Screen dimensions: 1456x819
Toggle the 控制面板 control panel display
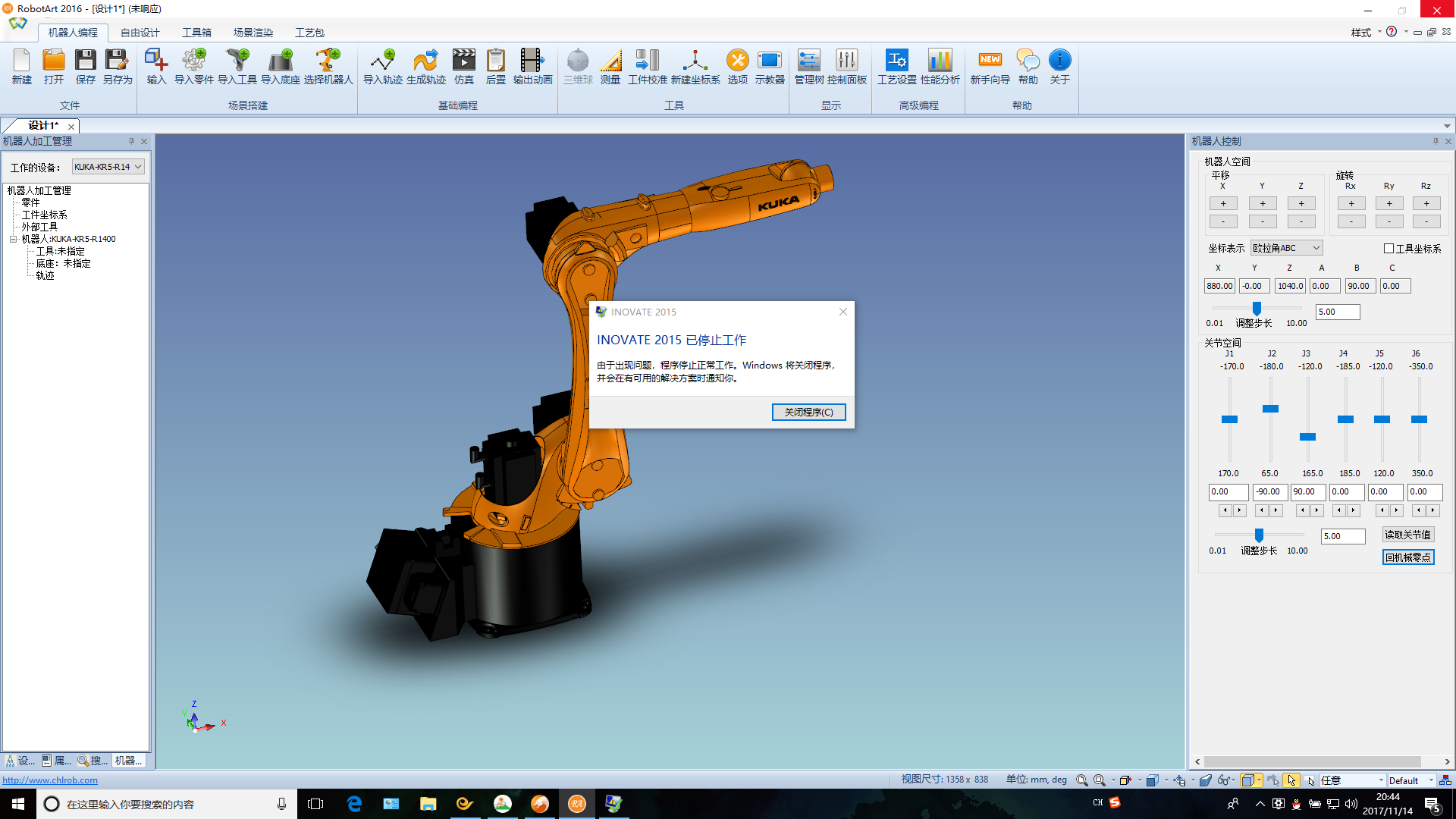[x=847, y=67]
